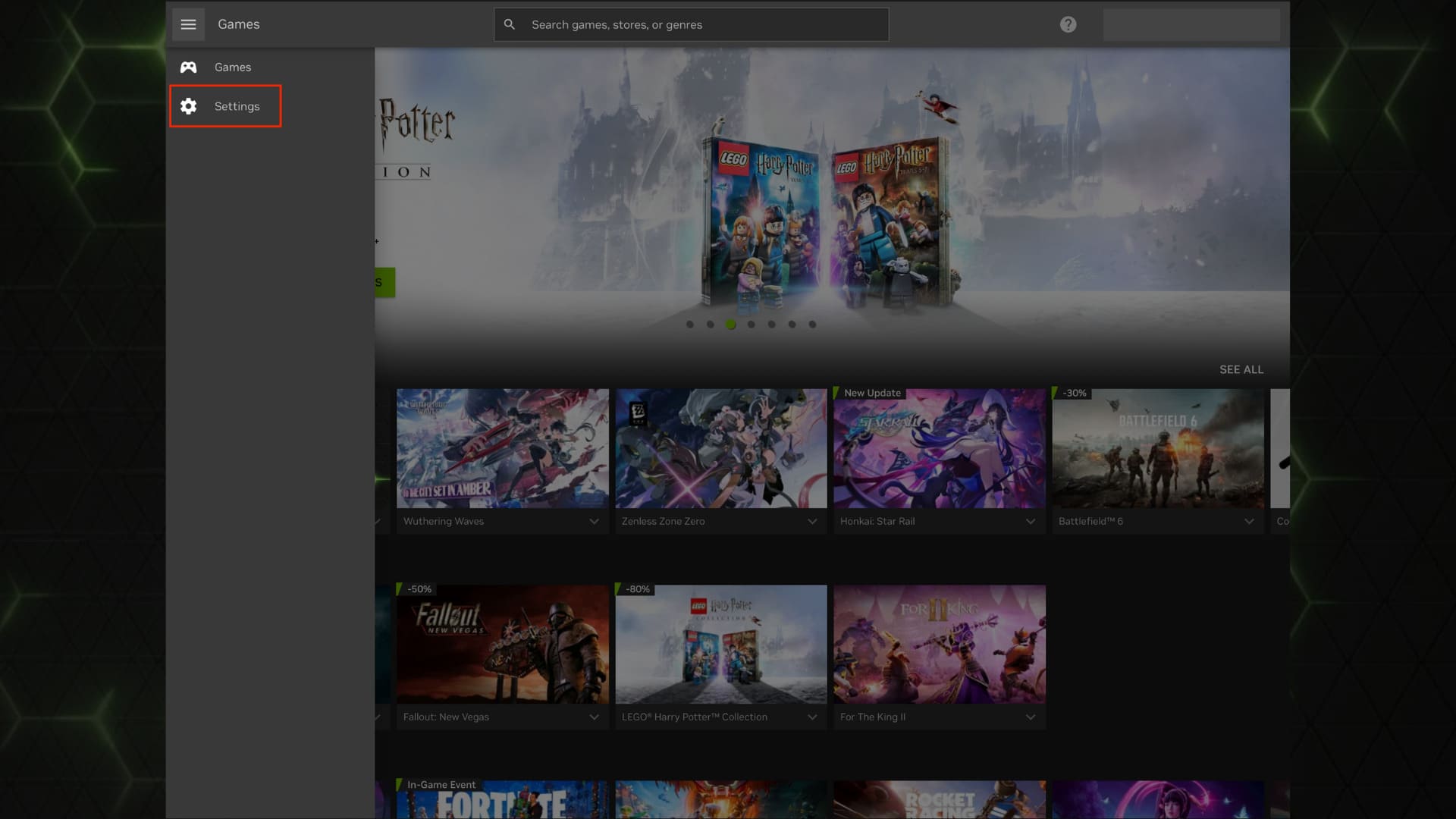1456x819 pixels.
Task: Click the Games controller icon in sidebar
Action: click(188, 67)
